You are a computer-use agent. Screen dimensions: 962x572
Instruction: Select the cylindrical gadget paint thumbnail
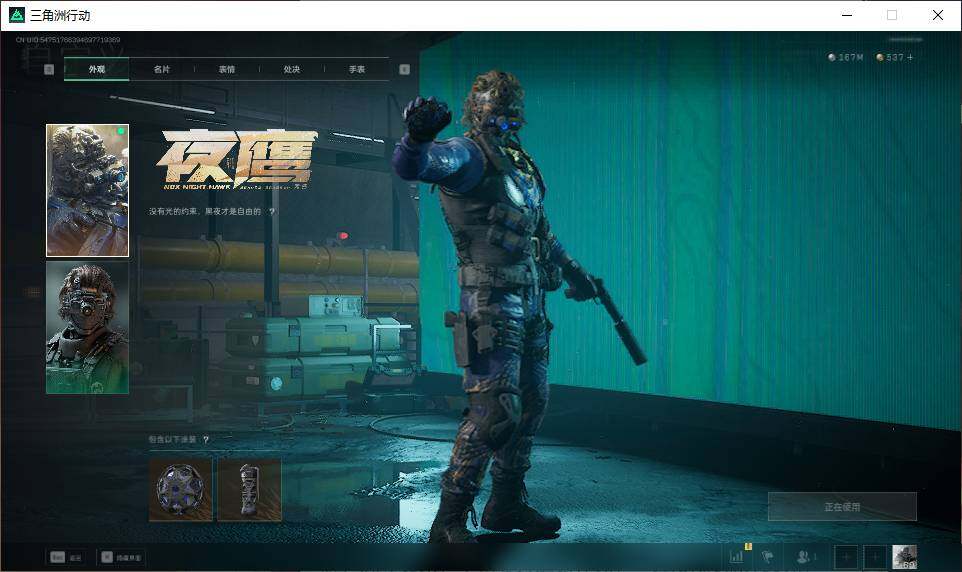249,489
